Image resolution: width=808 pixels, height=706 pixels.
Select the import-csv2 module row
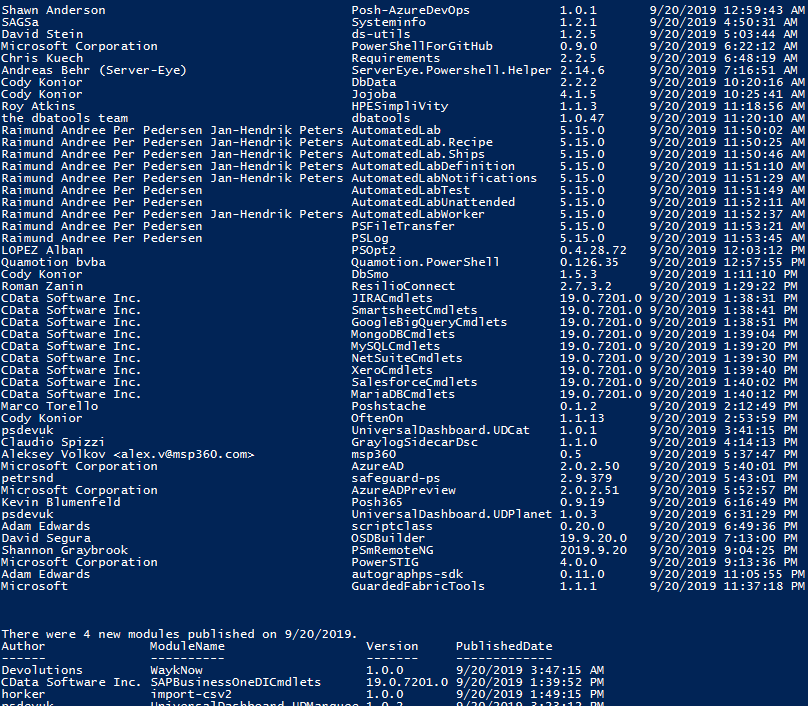click(x=302, y=694)
